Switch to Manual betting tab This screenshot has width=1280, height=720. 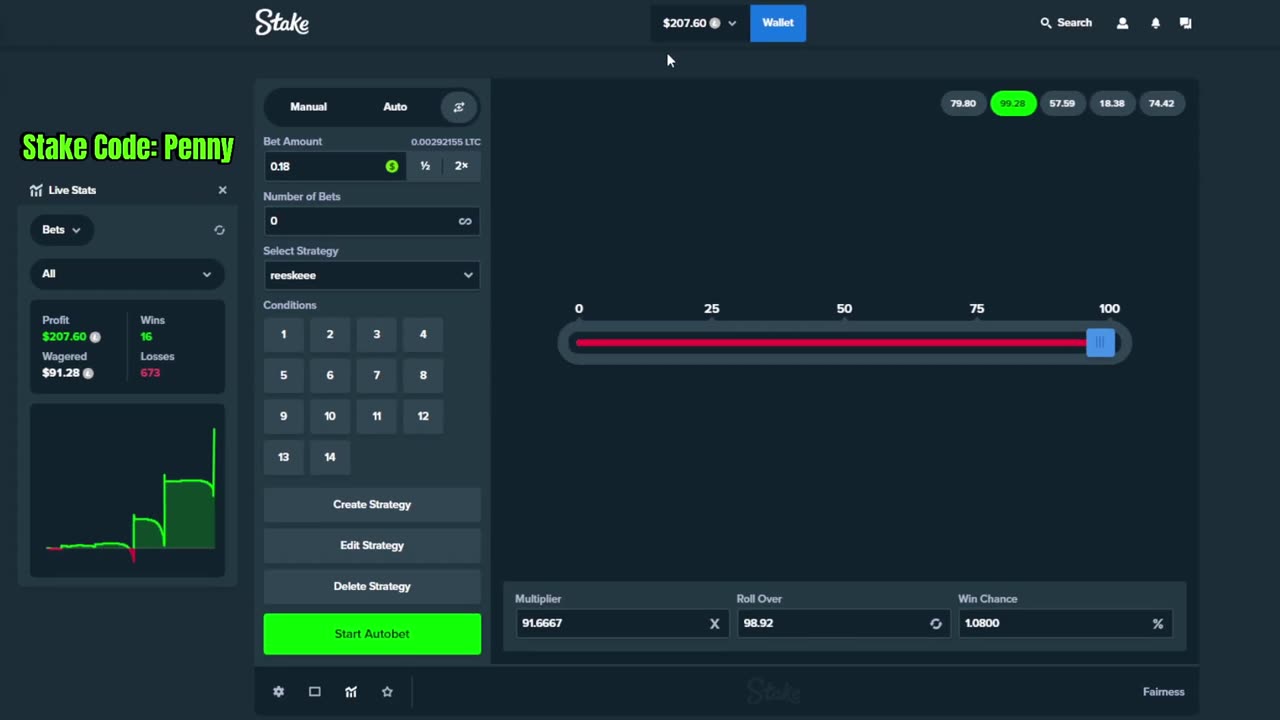[x=308, y=107]
